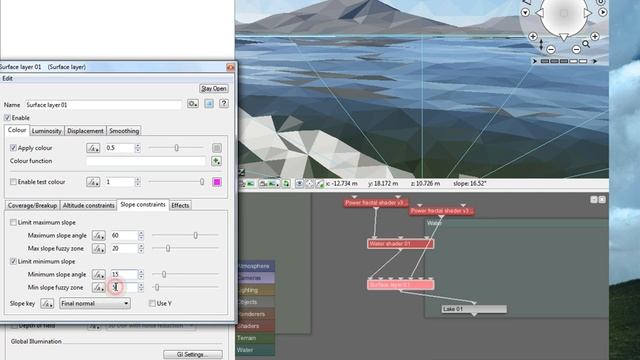This screenshot has height=360, width=640.
Task: Tilt preview camera down with compass bottom arrow
Action: tap(564, 37)
